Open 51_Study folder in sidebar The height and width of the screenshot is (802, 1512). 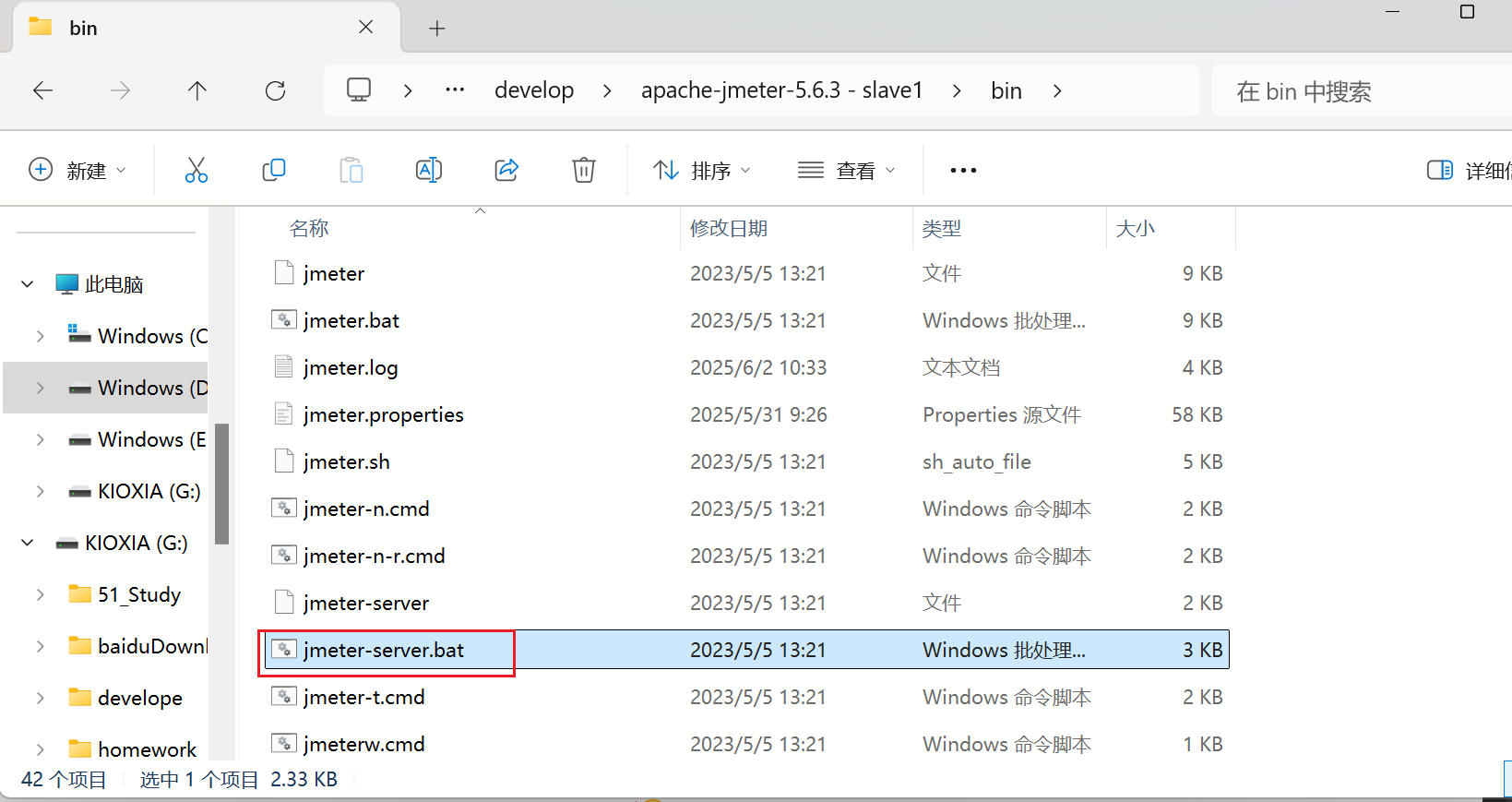(125, 594)
